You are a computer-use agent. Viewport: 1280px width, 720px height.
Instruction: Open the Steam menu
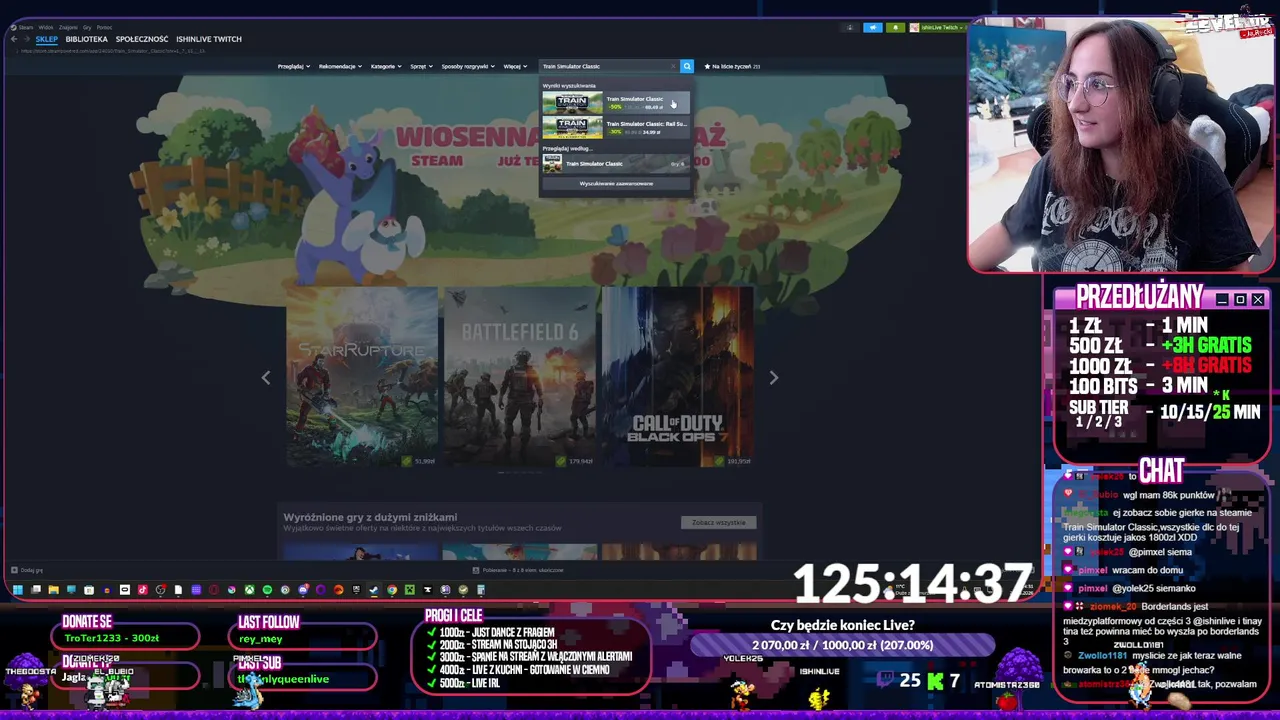pyautogui.click(x=25, y=27)
